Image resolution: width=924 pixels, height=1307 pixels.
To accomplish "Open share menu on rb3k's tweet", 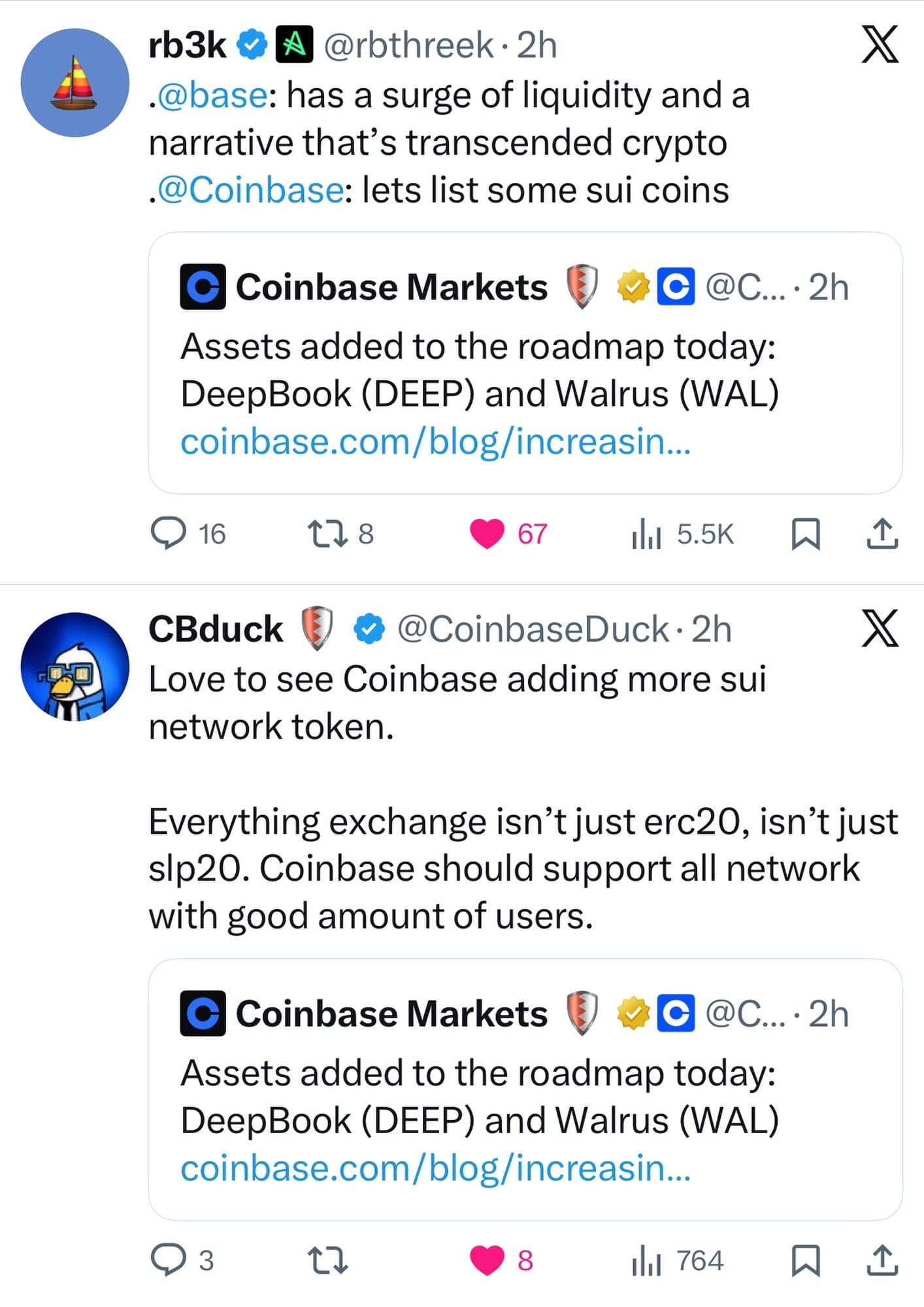I will click(883, 535).
